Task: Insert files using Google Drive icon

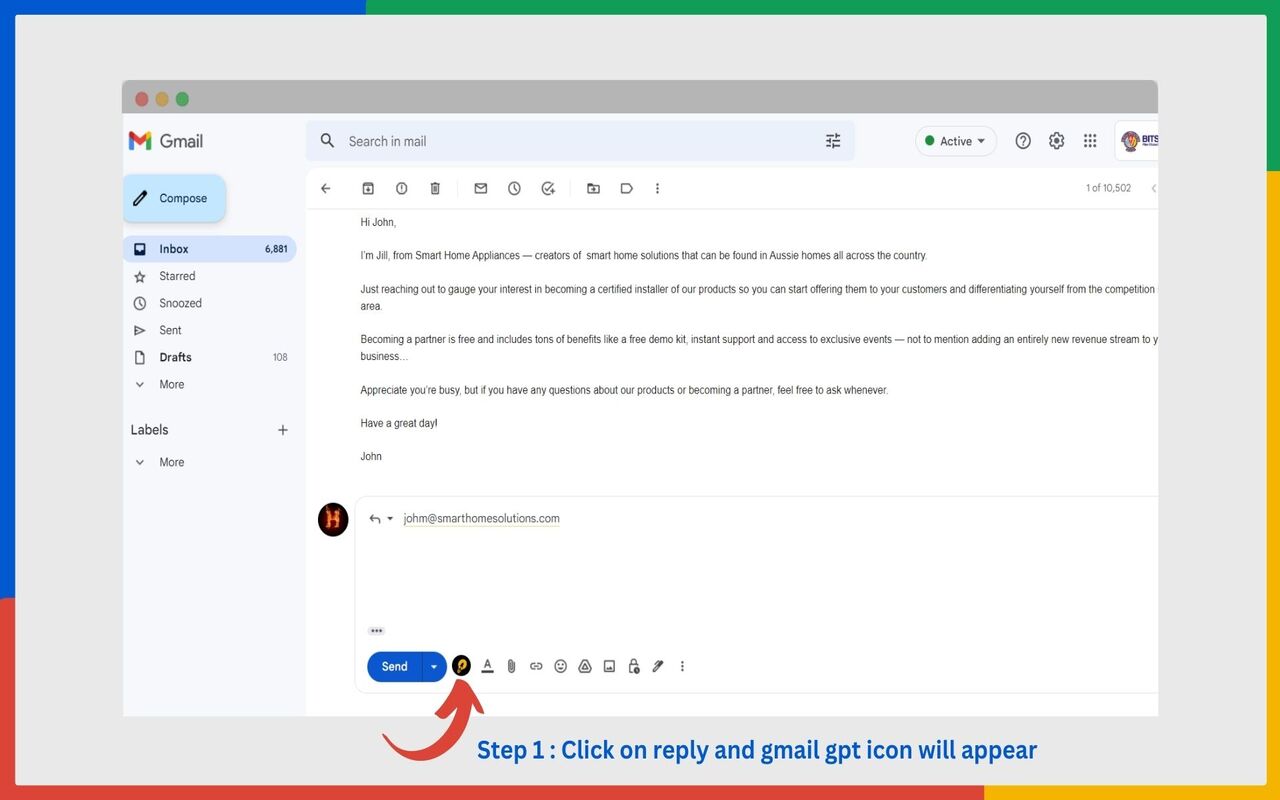Action: coord(585,666)
